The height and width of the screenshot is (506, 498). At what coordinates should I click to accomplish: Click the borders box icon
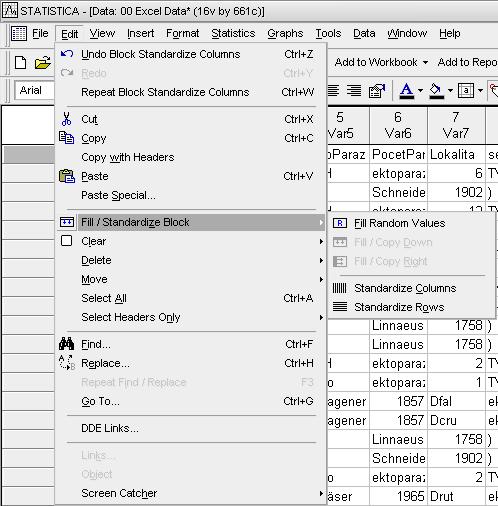(x=466, y=90)
